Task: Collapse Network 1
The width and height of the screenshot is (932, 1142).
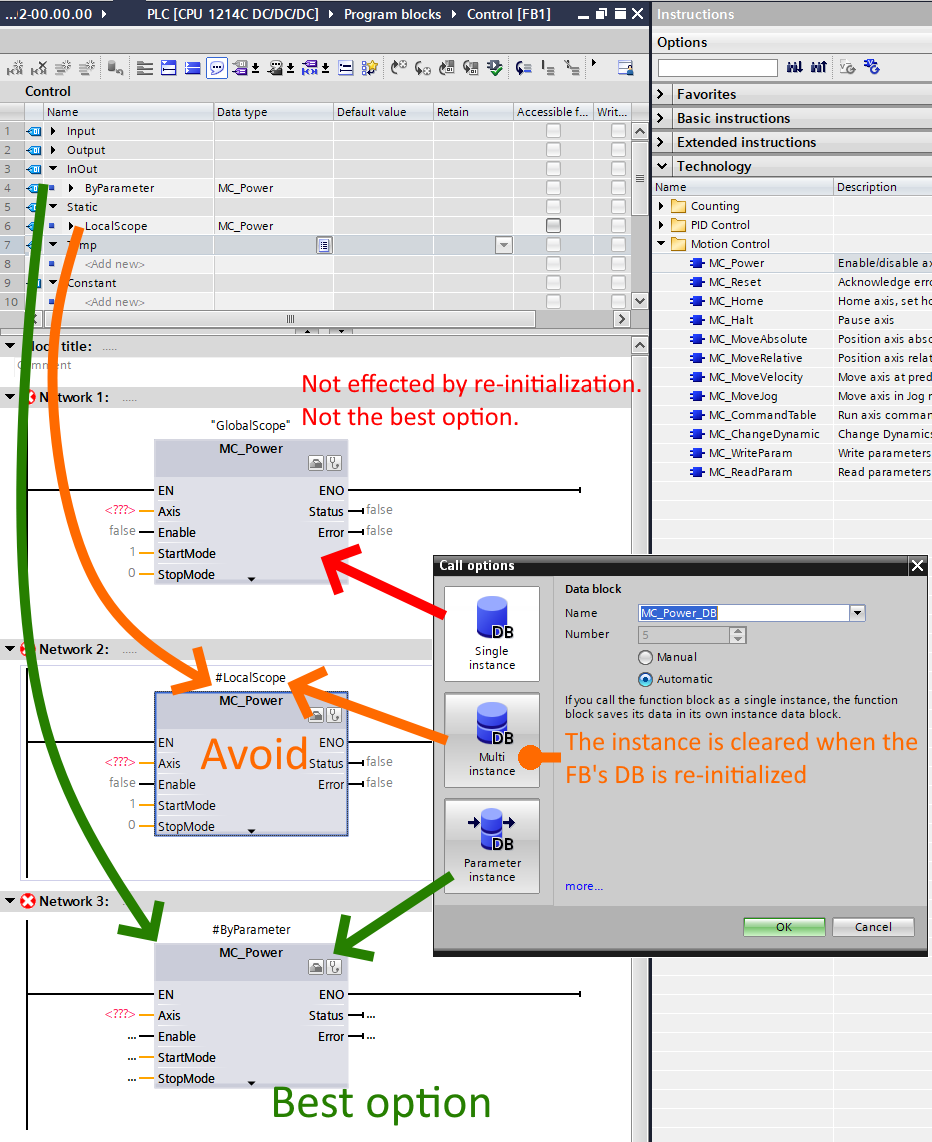Action: click(x=10, y=397)
